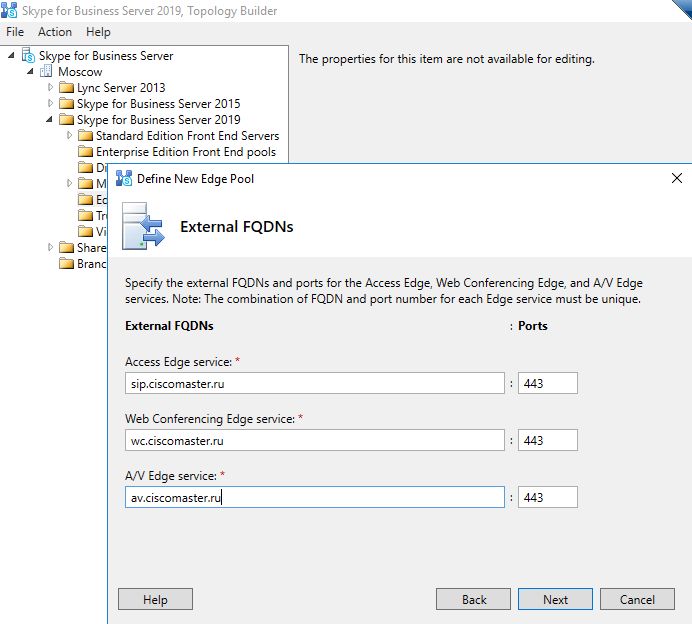Select the Moscow tree item
The image size is (692, 624).
coord(80,71)
